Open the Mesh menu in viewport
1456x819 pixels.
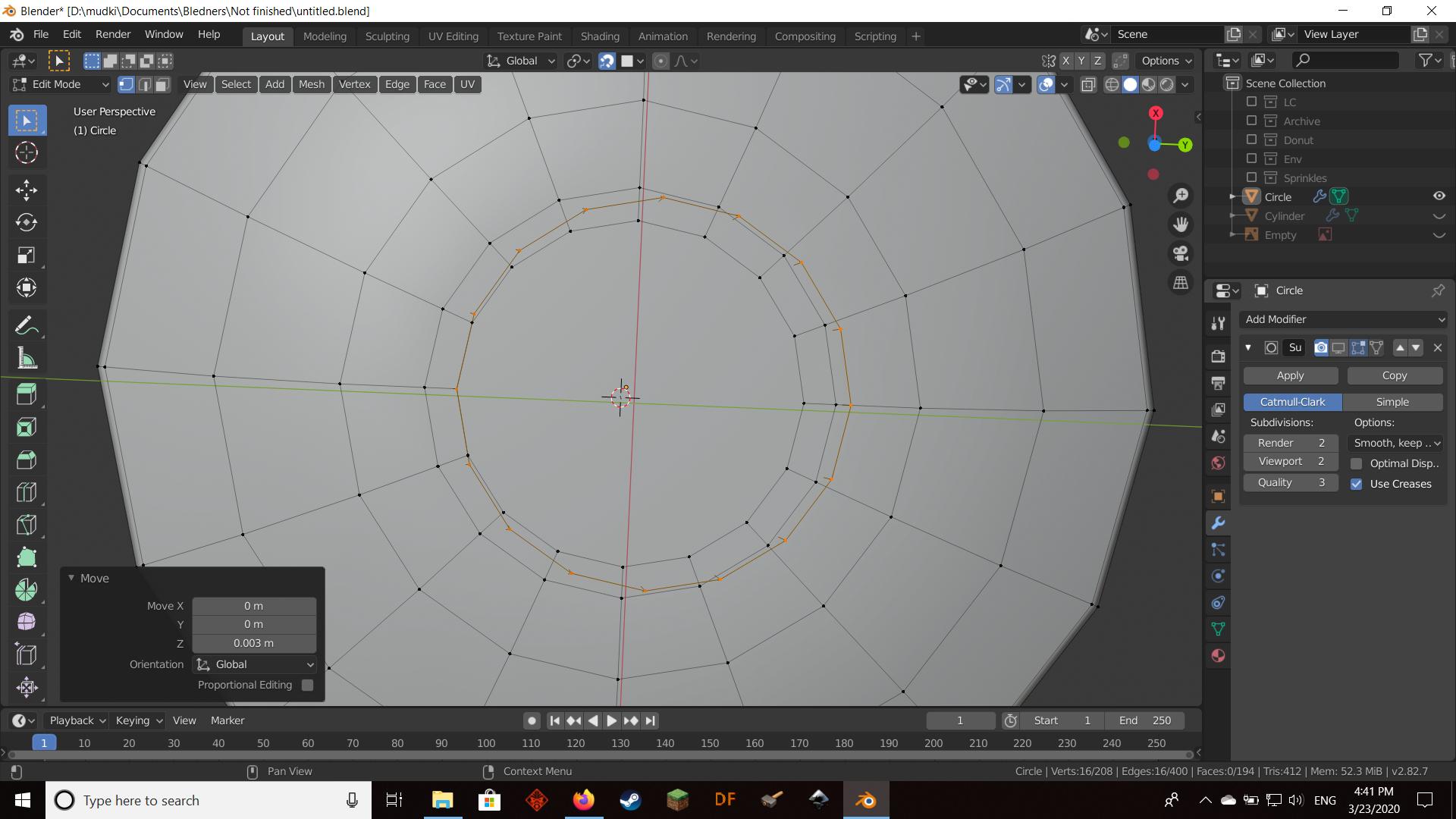coord(311,84)
